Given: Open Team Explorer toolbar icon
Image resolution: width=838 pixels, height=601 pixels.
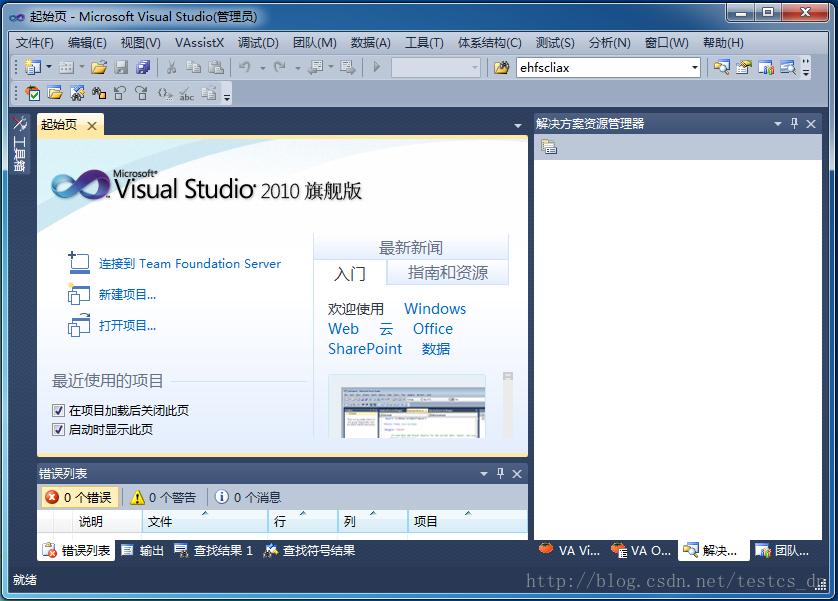Looking at the screenshot, I should [x=766, y=68].
